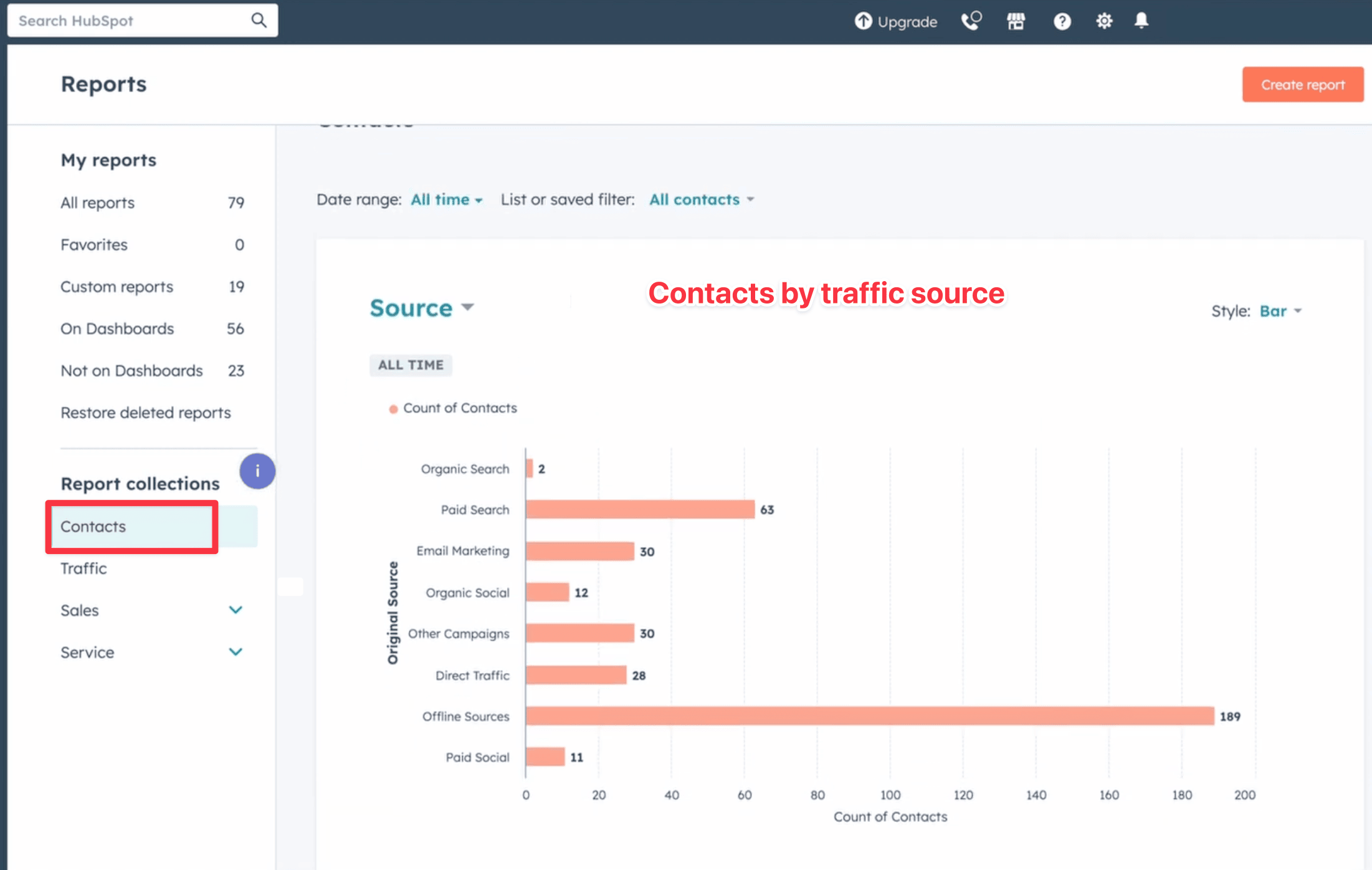This screenshot has height=870, width=1372.
Task: Open the calling icon in the top bar
Action: [x=971, y=21]
